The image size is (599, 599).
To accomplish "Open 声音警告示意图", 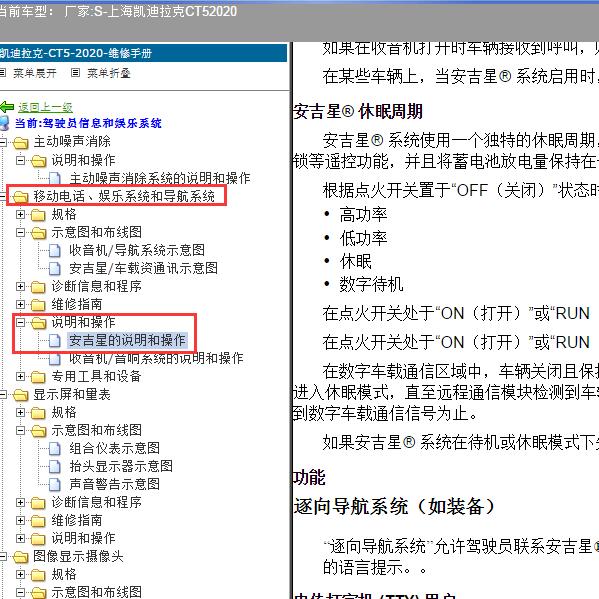I will click(115, 484).
